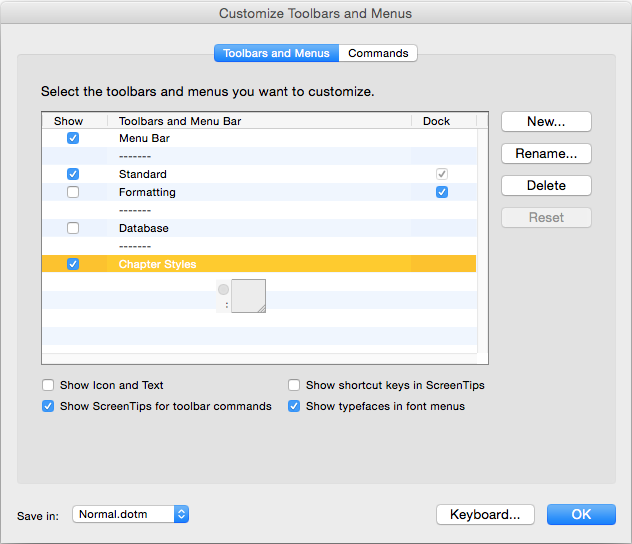Image resolution: width=632 pixels, height=544 pixels.
Task: Click the floating toolbar's round close button
Action: click(x=223, y=289)
